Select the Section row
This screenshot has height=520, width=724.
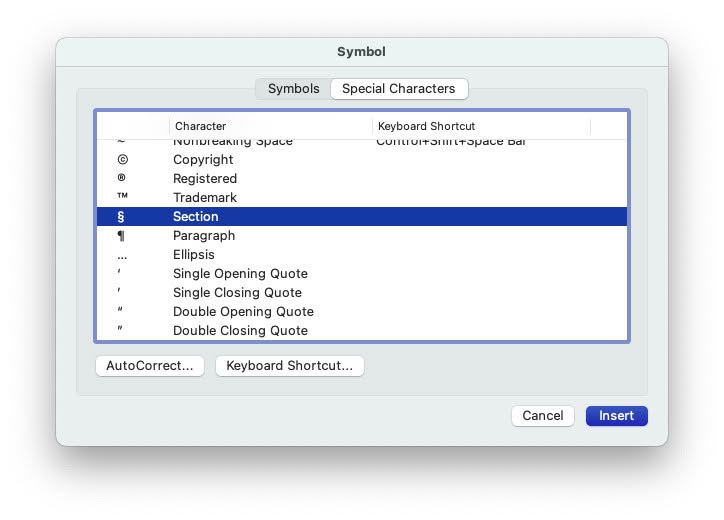(x=362, y=217)
